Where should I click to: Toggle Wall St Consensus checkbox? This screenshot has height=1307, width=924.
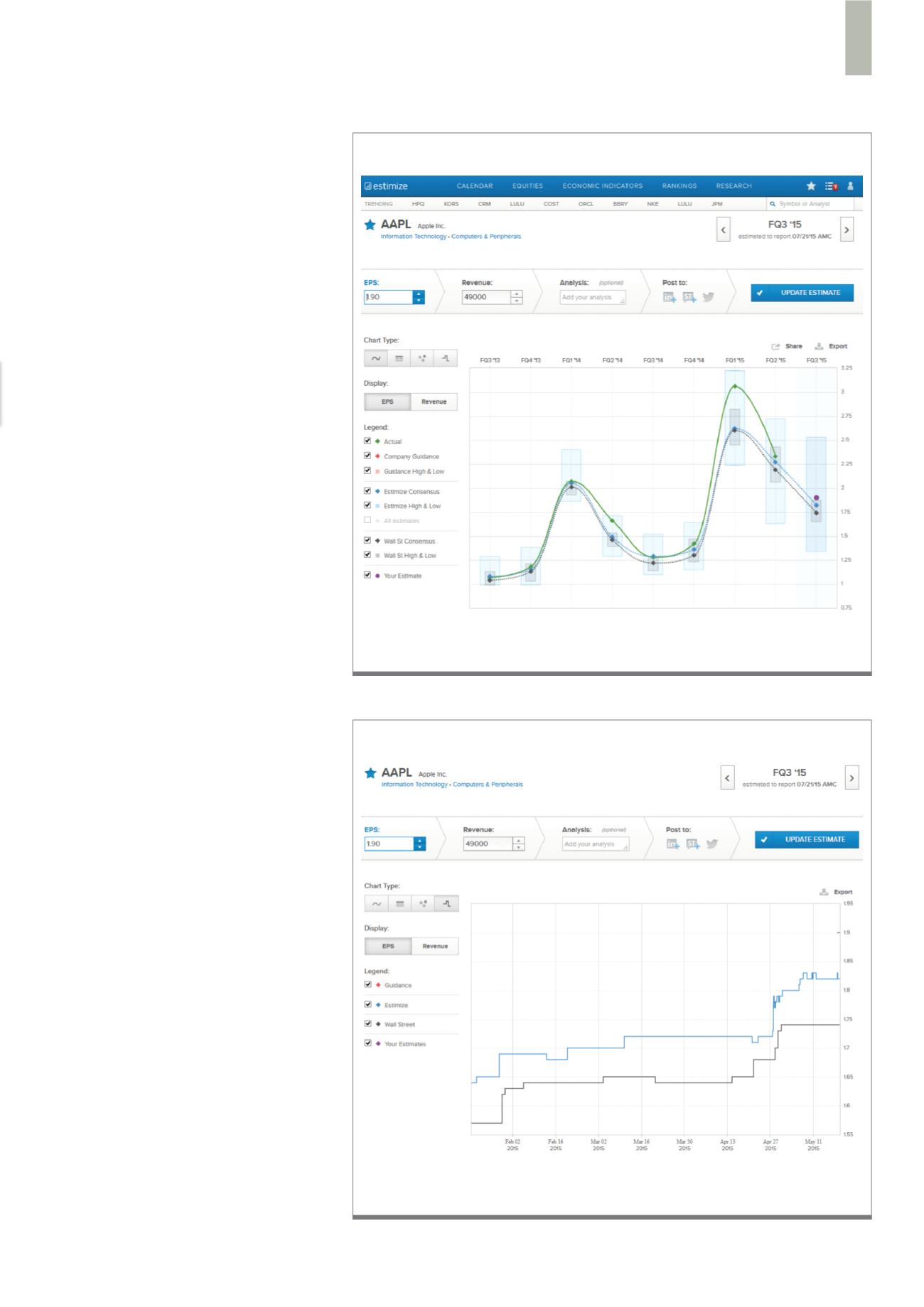point(367,540)
